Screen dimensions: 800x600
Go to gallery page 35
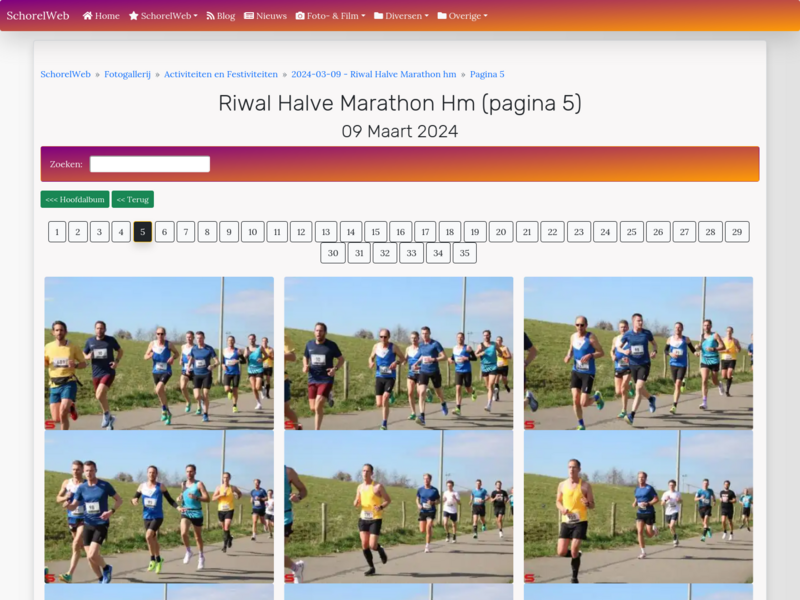464,253
